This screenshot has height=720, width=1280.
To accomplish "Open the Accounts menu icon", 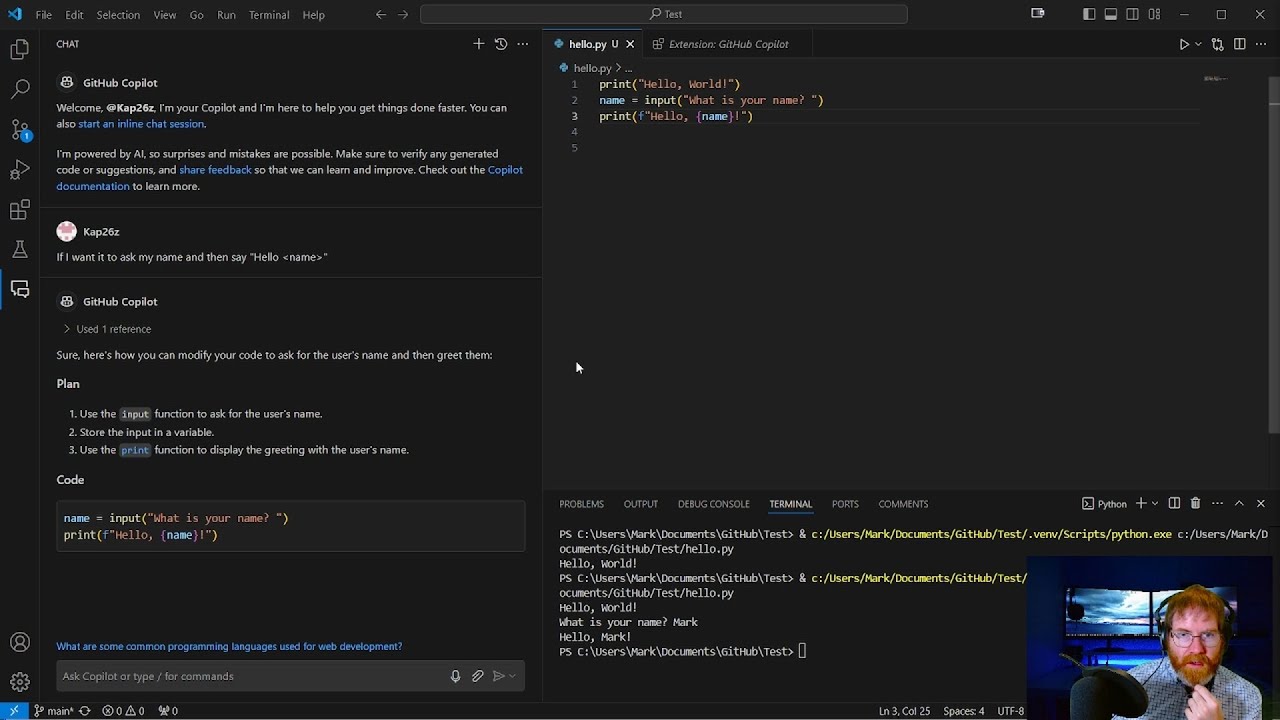I will [20, 643].
